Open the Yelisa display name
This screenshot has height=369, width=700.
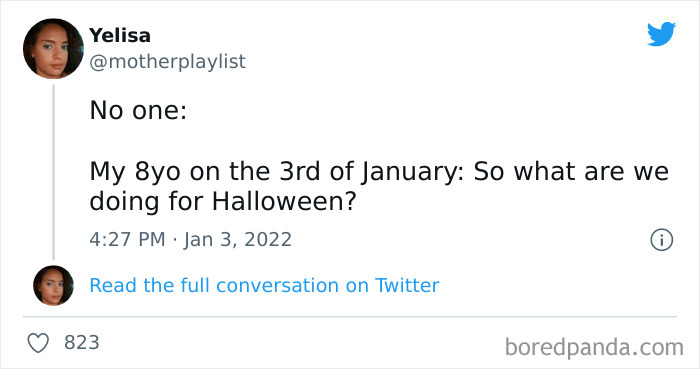pyautogui.click(x=120, y=35)
